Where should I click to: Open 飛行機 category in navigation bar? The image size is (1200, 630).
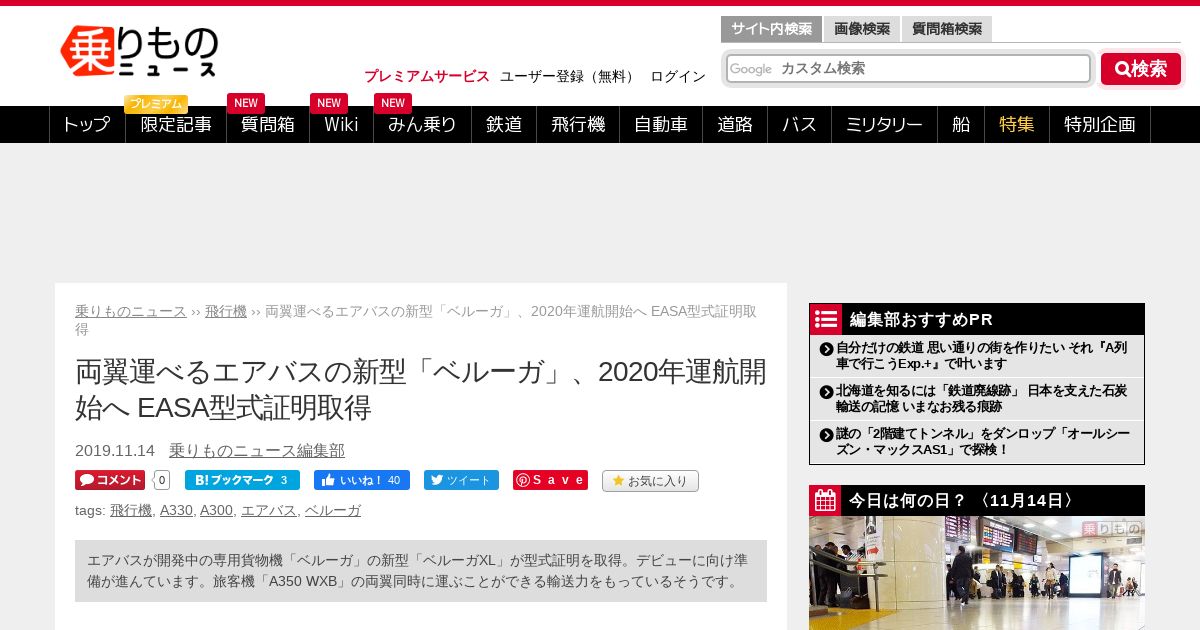[578, 124]
